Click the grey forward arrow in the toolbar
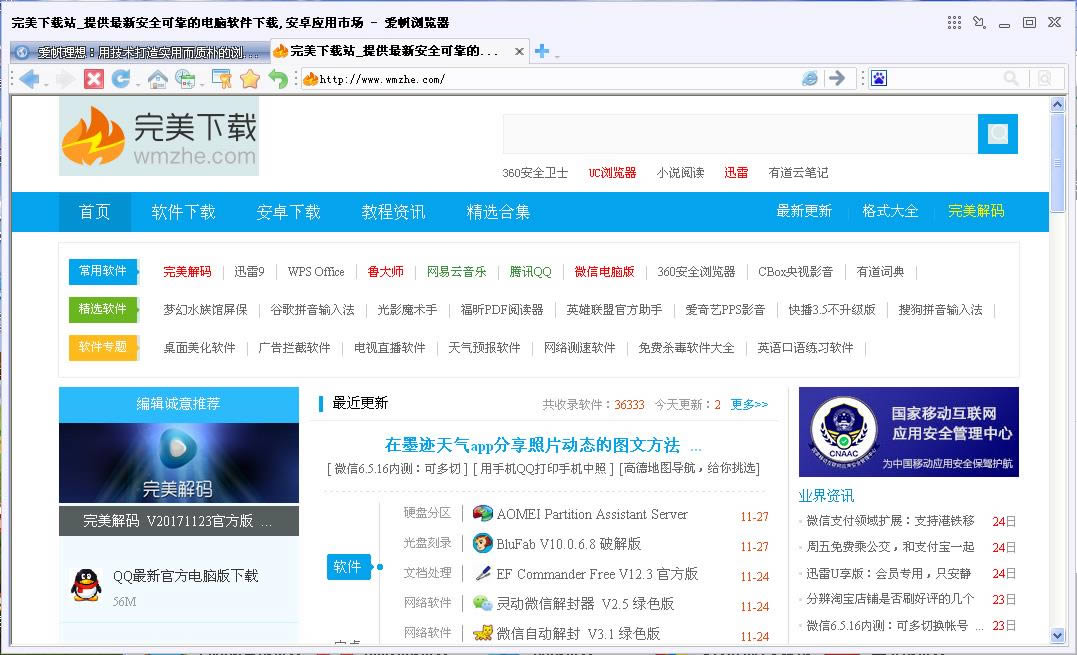 click(x=65, y=79)
